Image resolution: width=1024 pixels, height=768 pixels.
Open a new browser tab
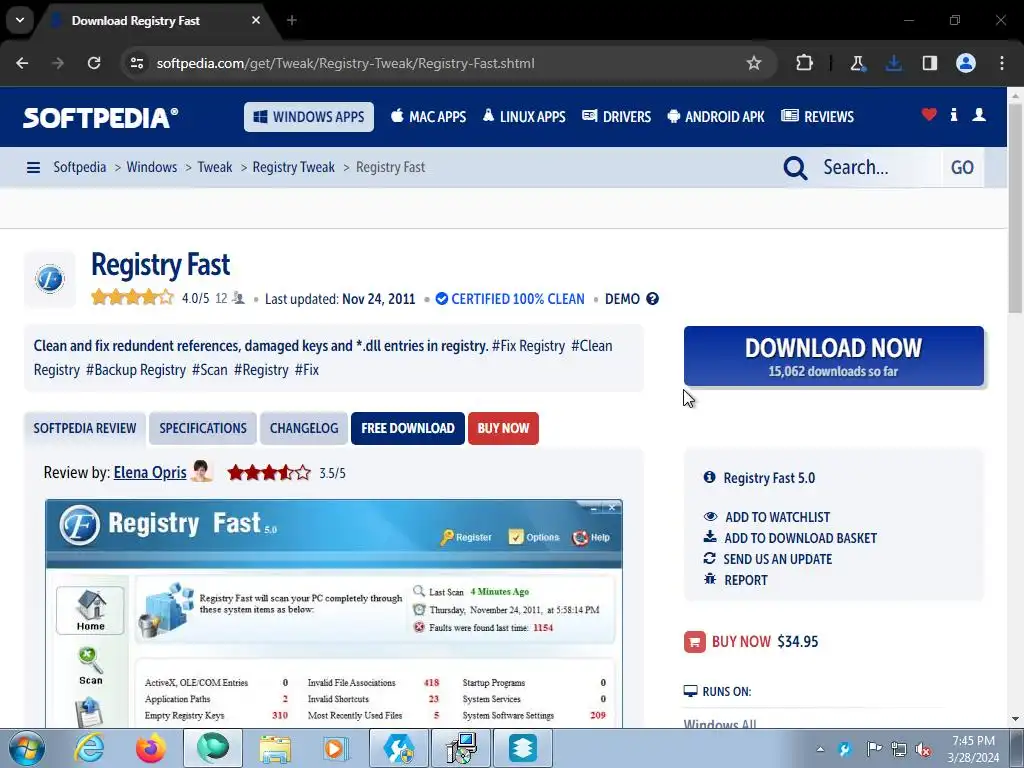click(x=292, y=20)
